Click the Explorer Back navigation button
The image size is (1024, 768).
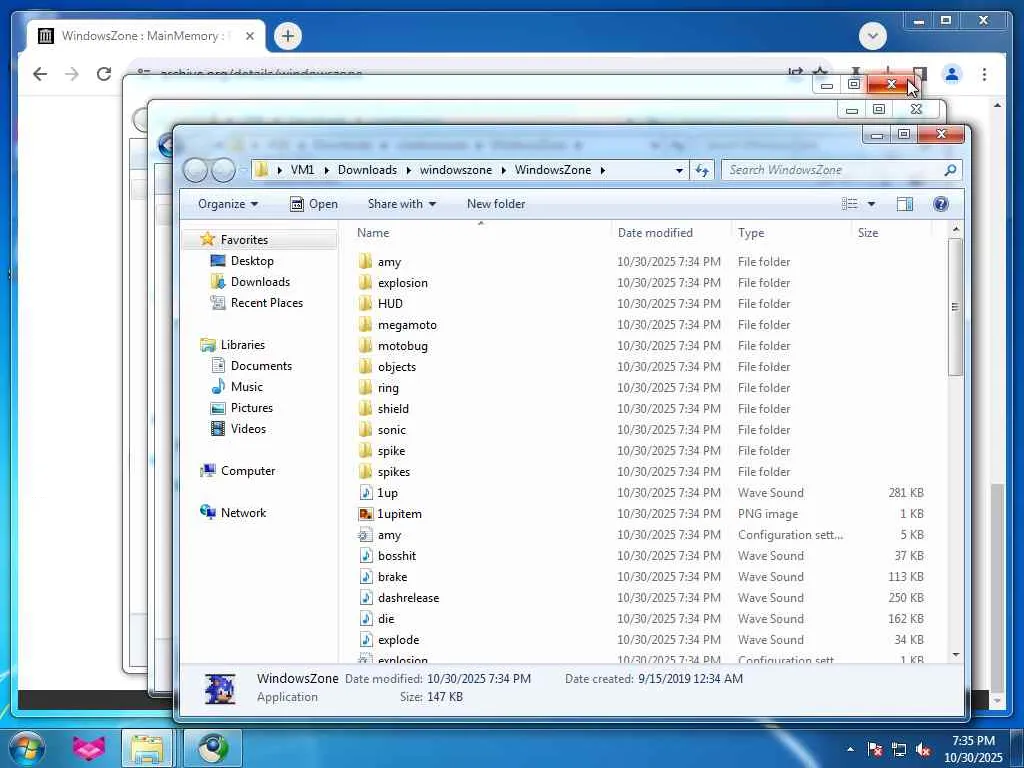[195, 170]
